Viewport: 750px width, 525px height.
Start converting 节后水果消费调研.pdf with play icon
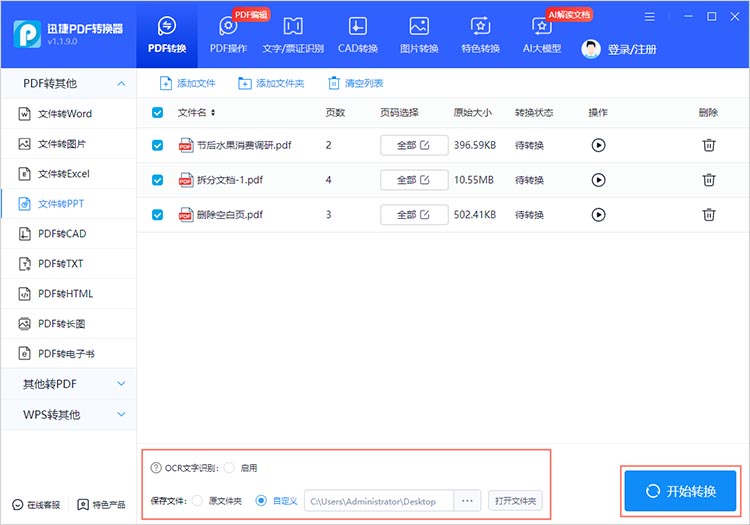(x=598, y=145)
